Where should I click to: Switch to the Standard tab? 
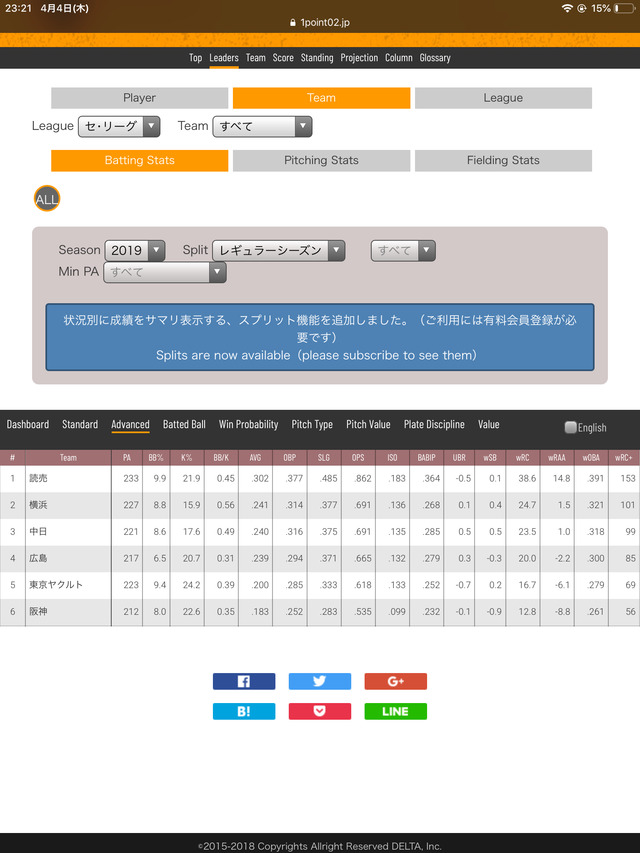(x=80, y=424)
